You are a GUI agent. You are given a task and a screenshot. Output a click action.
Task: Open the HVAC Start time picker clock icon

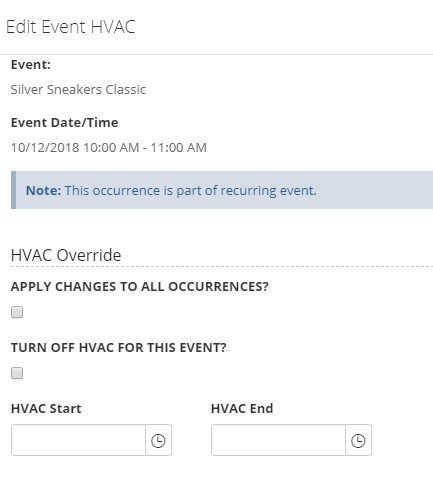158,440
